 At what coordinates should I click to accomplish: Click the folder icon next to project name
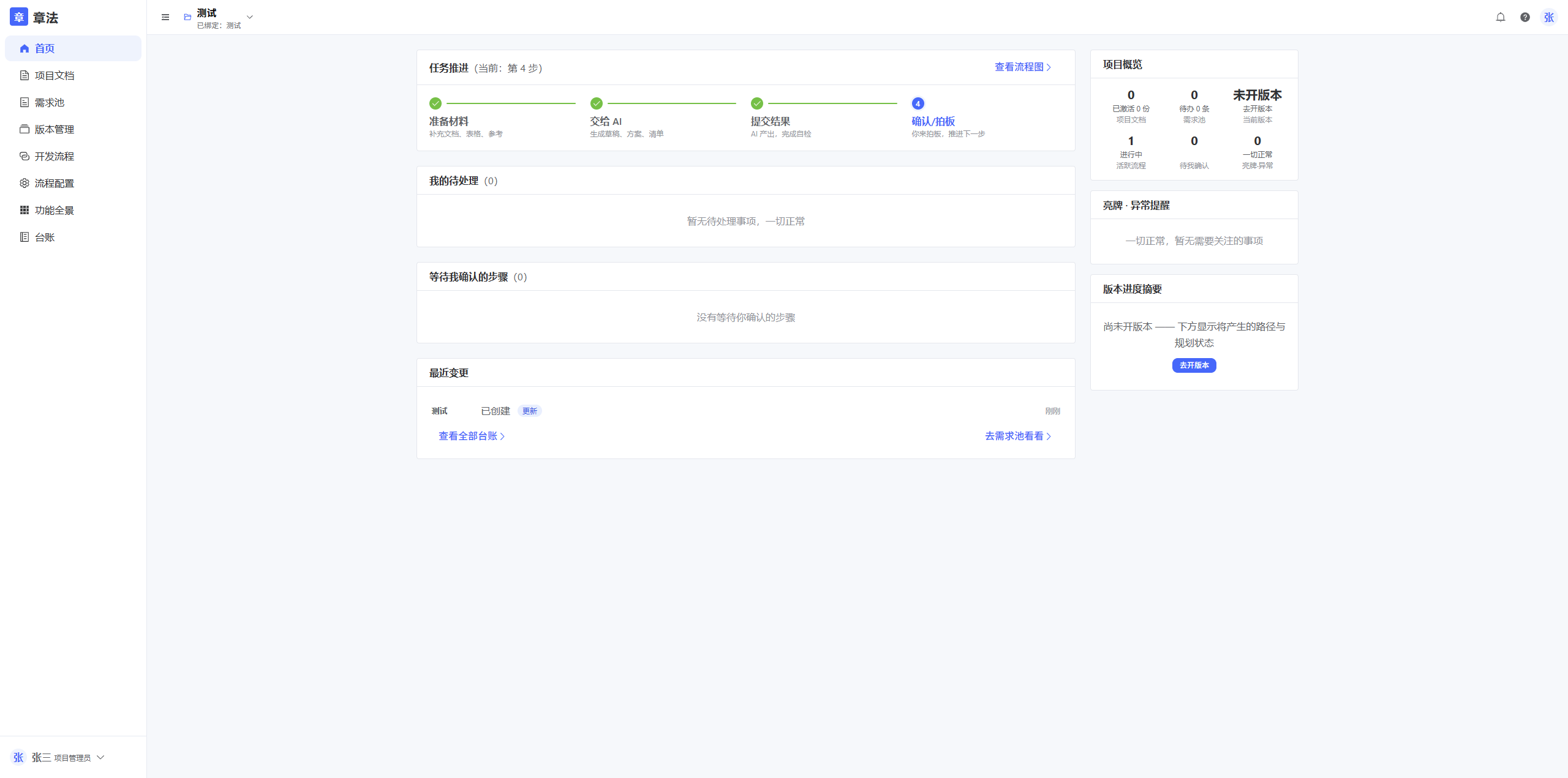pyautogui.click(x=187, y=17)
